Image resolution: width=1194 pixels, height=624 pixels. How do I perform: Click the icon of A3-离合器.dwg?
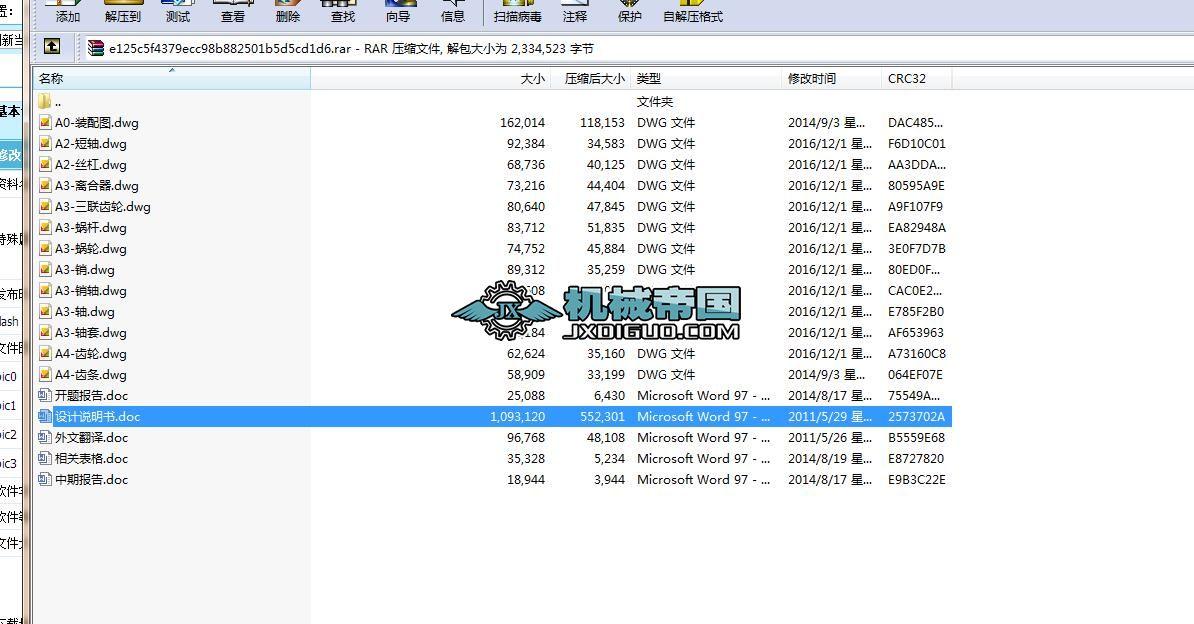point(45,185)
